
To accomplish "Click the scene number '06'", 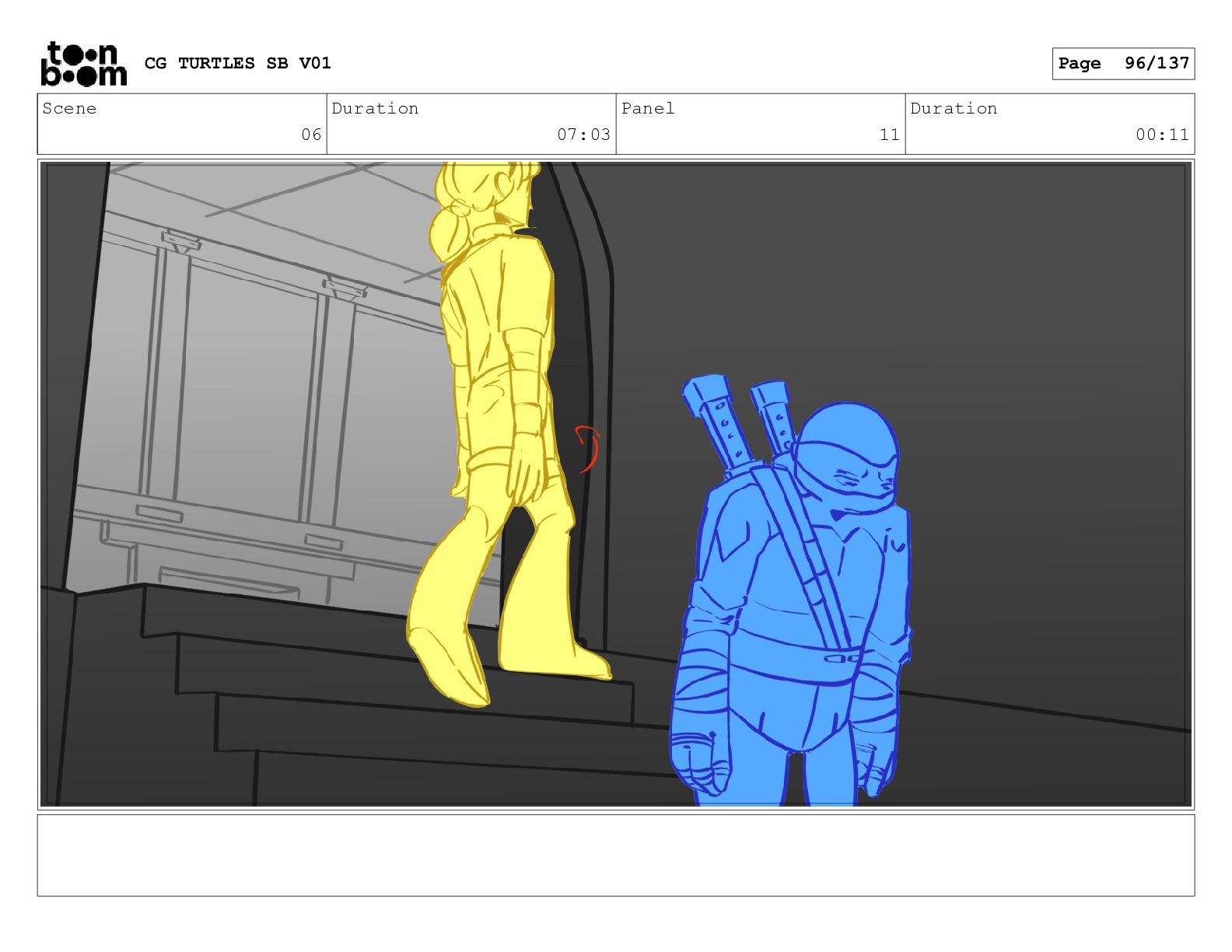I will (311, 135).
